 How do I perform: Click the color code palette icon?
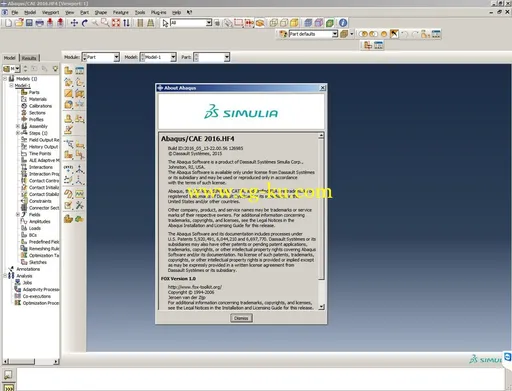(x=283, y=34)
